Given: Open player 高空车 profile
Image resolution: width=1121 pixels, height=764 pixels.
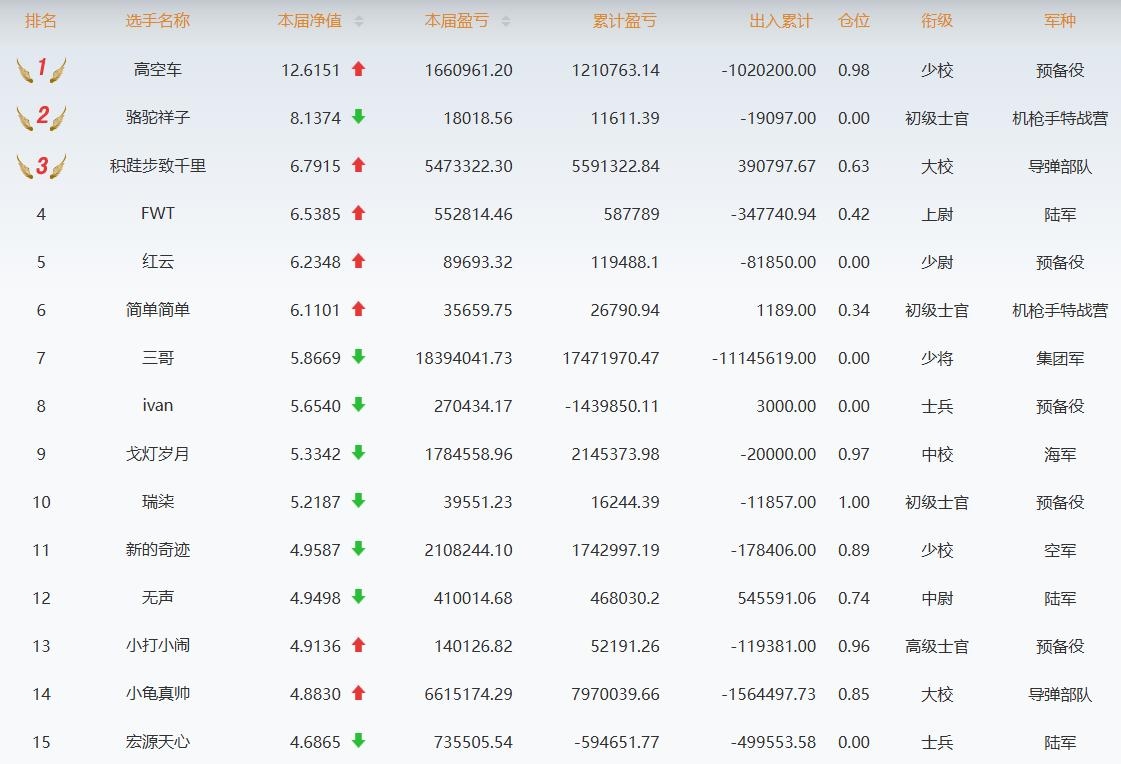Looking at the screenshot, I should coord(157,70).
